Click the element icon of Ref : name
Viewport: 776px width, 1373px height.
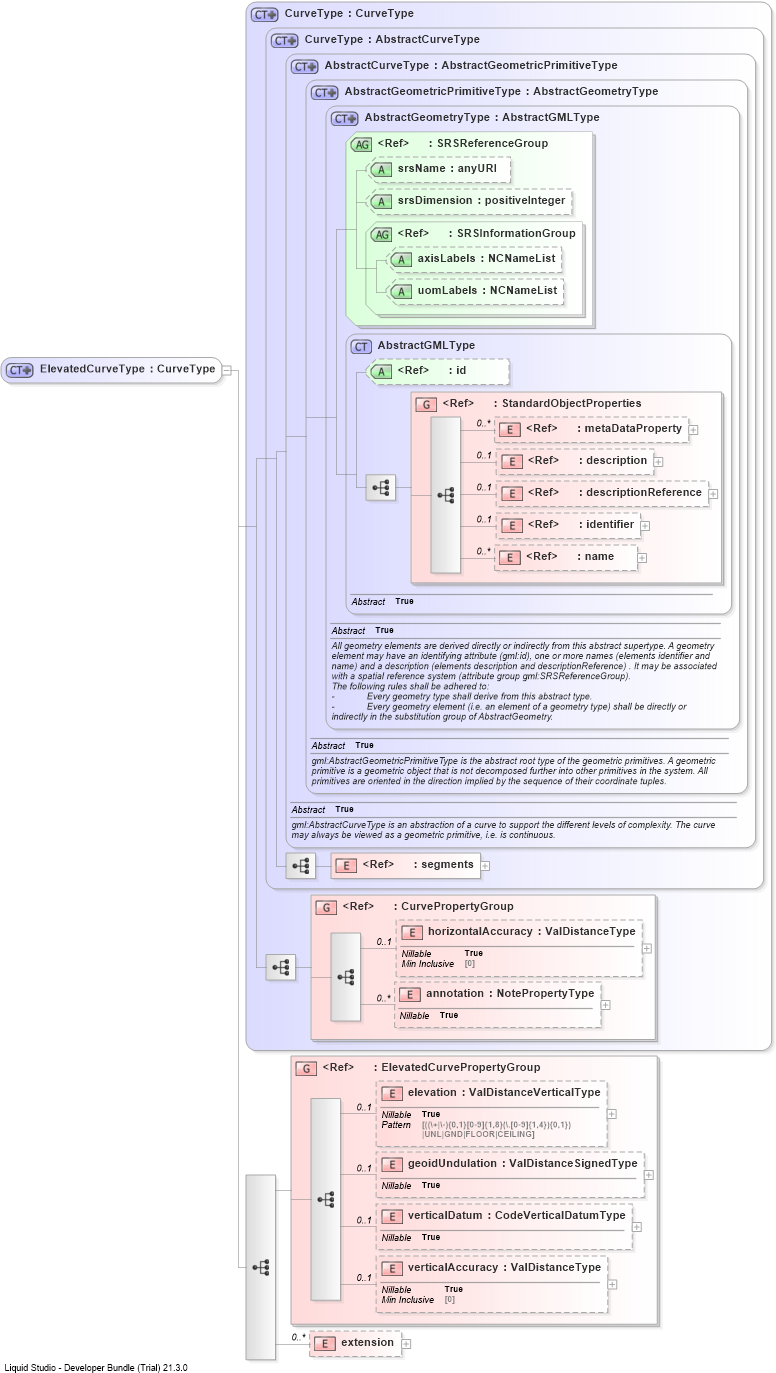click(510, 557)
